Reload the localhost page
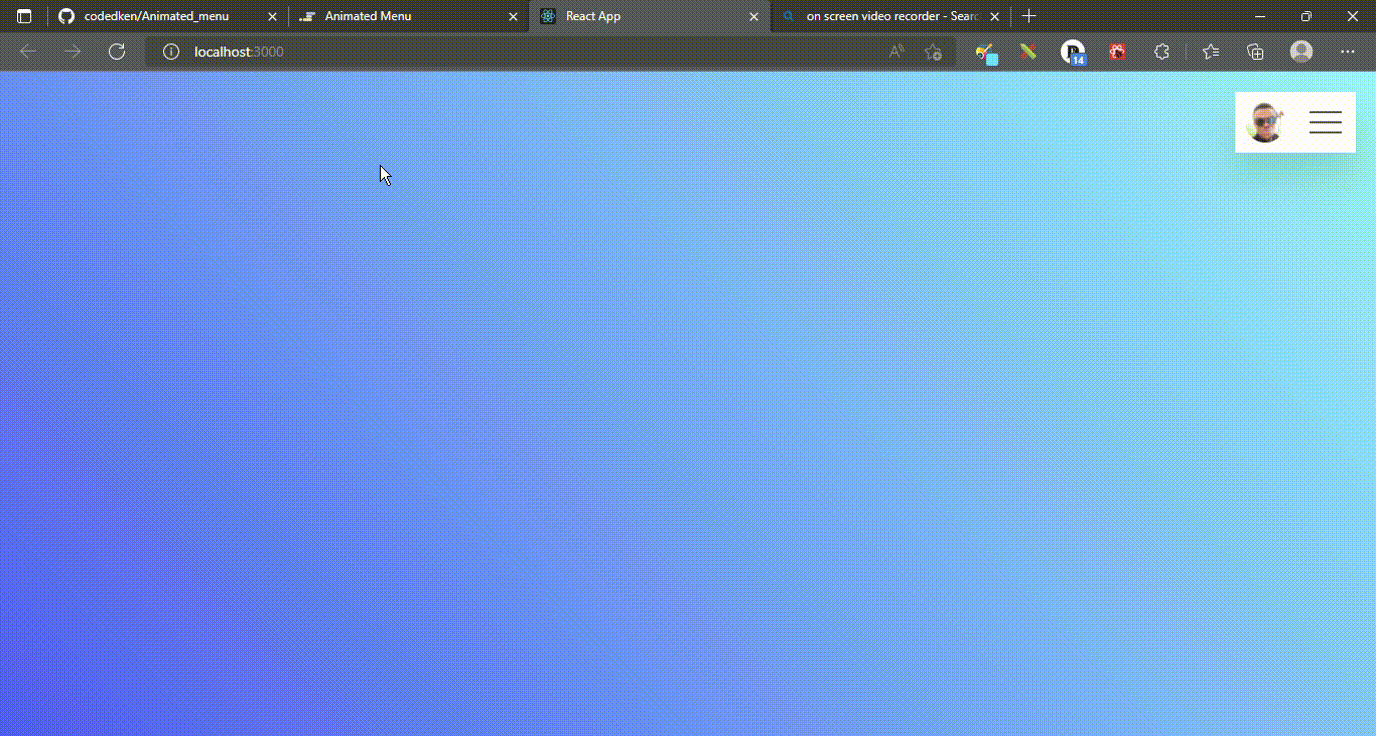Image resolution: width=1376 pixels, height=736 pixels. tap(116, 51)
